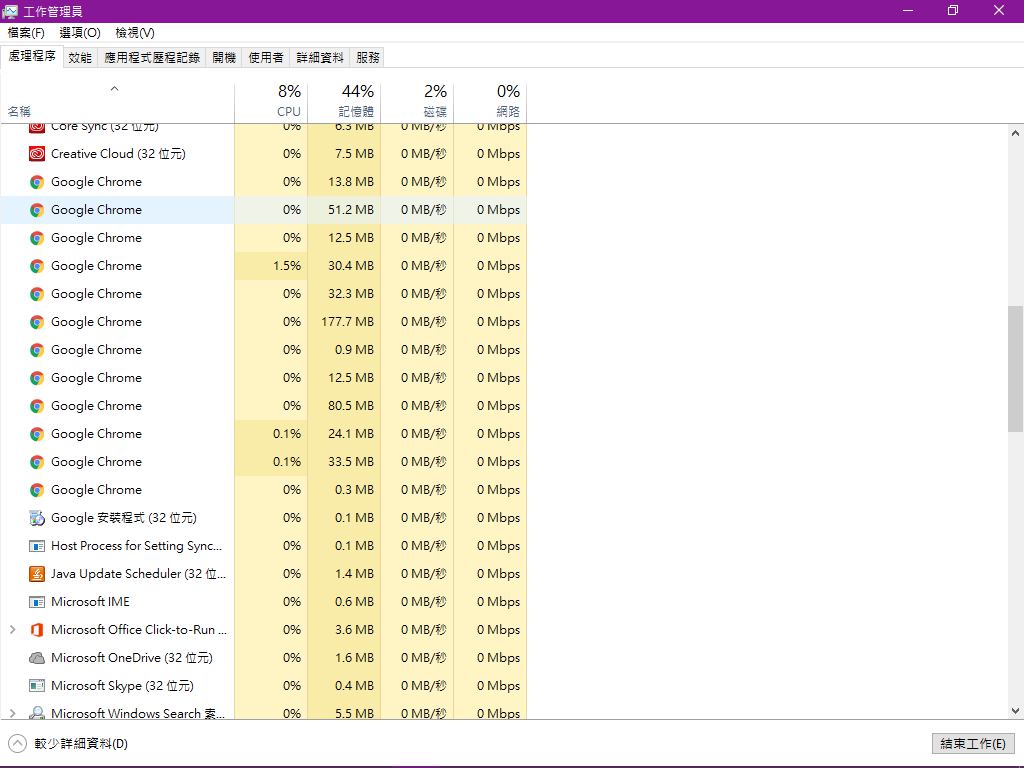This screenshot has height=768, width=1024.
Task: Expand the Microsoft Office Click-to-Run process group
Action: click(13, 630)
